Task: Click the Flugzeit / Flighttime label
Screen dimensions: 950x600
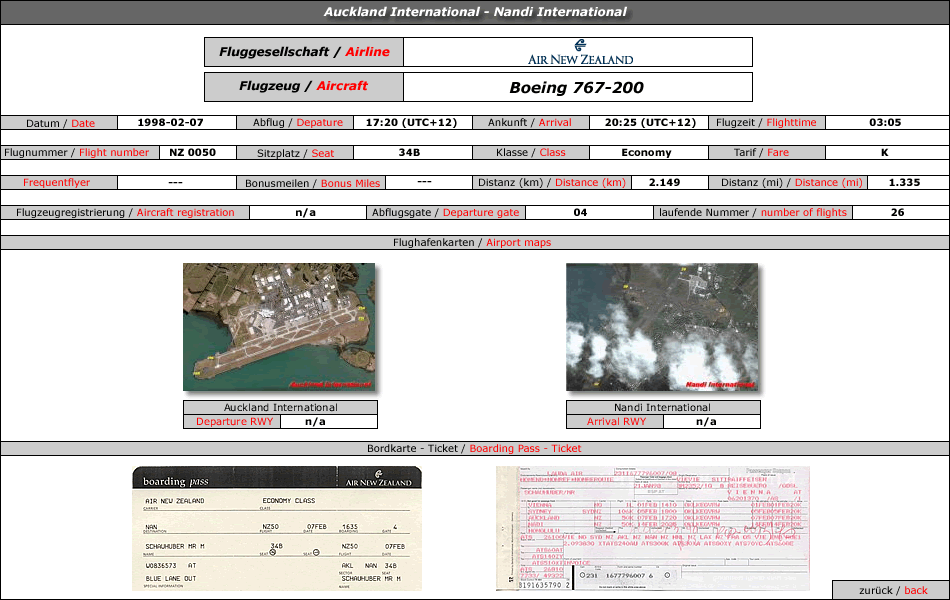Action: click(x=766, y=122)
